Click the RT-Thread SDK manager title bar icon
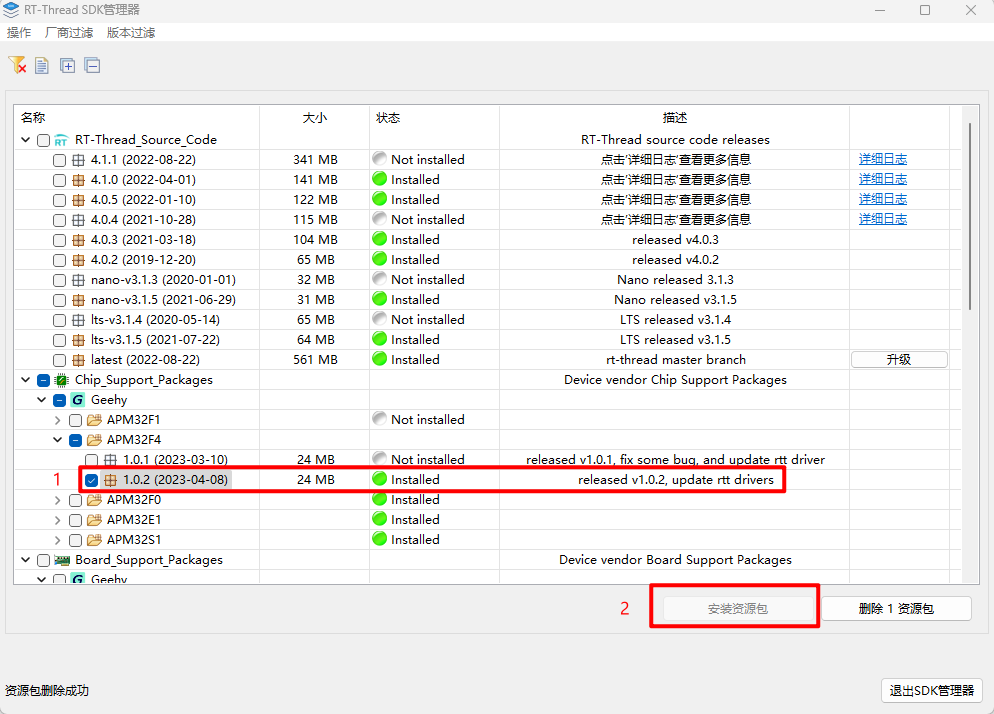 tap(11, 10)
